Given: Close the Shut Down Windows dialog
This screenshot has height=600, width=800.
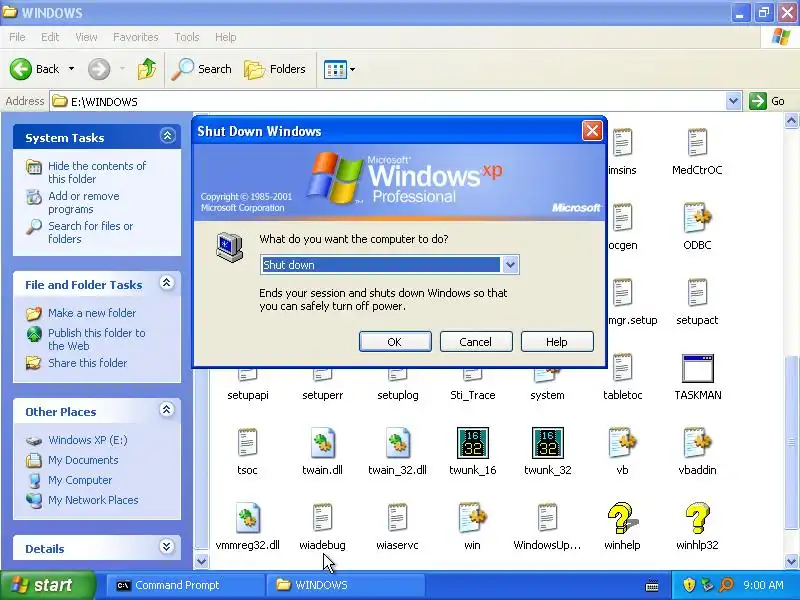Looking at the screenshot, I should 592,131.
